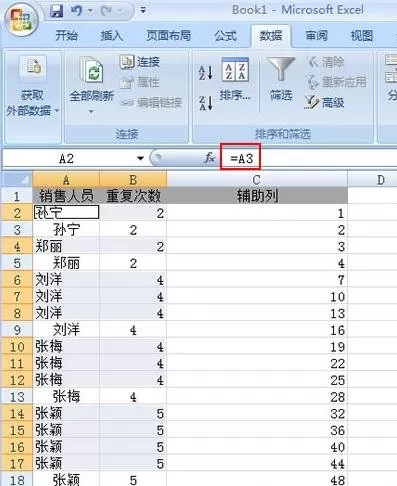397x486 pixels.
Task: Click the 销售人员 header cell
Action: (x=66, y=196)
